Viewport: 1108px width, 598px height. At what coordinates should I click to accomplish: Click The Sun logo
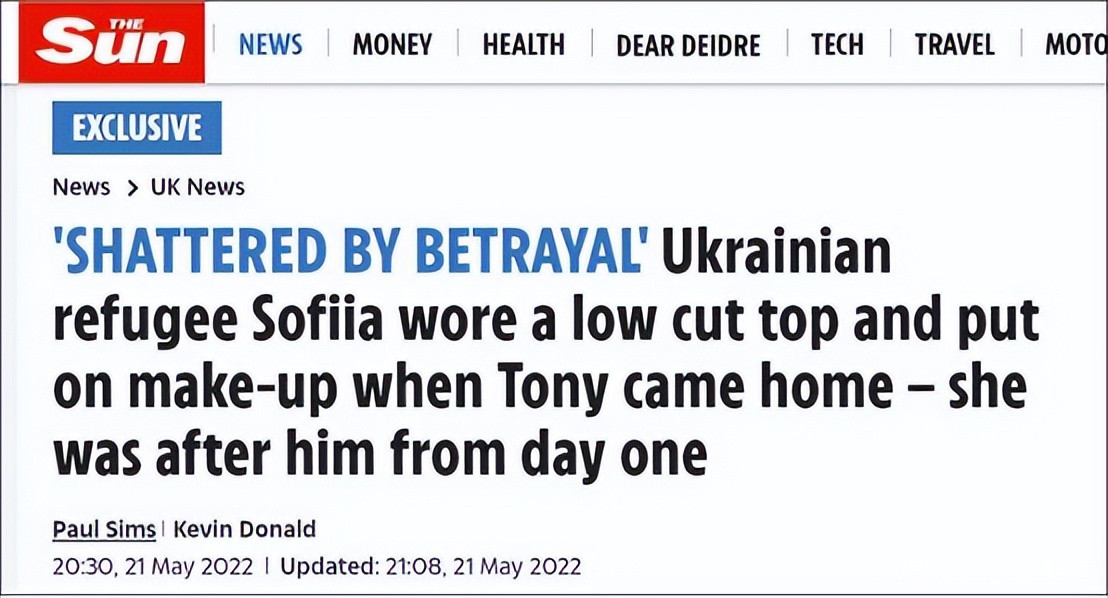pyautogui.click(x=111, y=43)
